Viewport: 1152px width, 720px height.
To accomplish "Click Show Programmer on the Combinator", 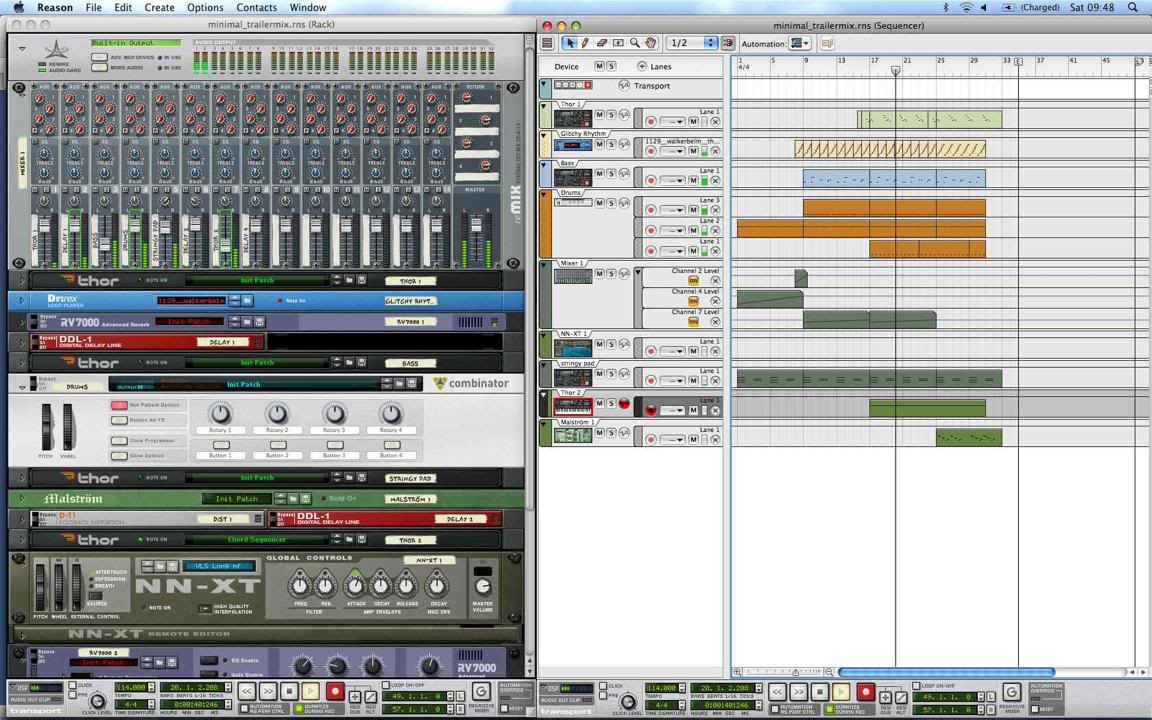I will (x=120, y=441).
